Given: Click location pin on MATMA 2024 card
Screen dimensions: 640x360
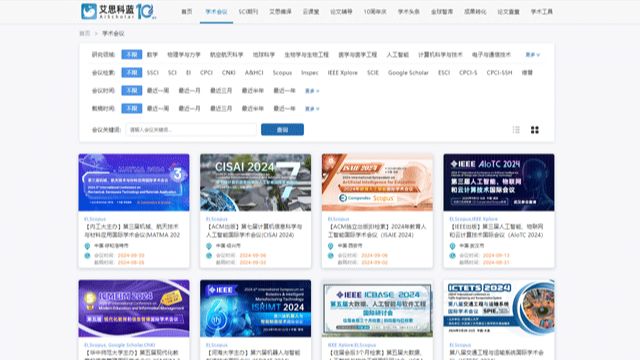Looking at the screenshot, I should pos(87,246).
